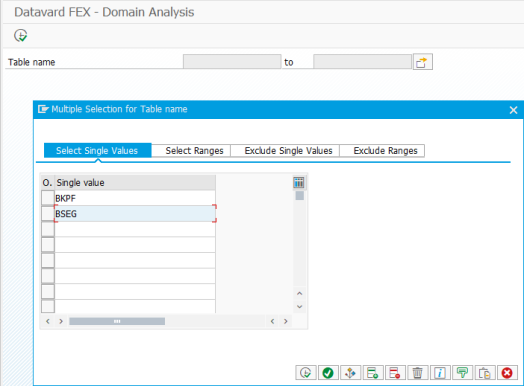Click the green checkmark Copy icon
This screenshot has height=386, width=524.
328,373
